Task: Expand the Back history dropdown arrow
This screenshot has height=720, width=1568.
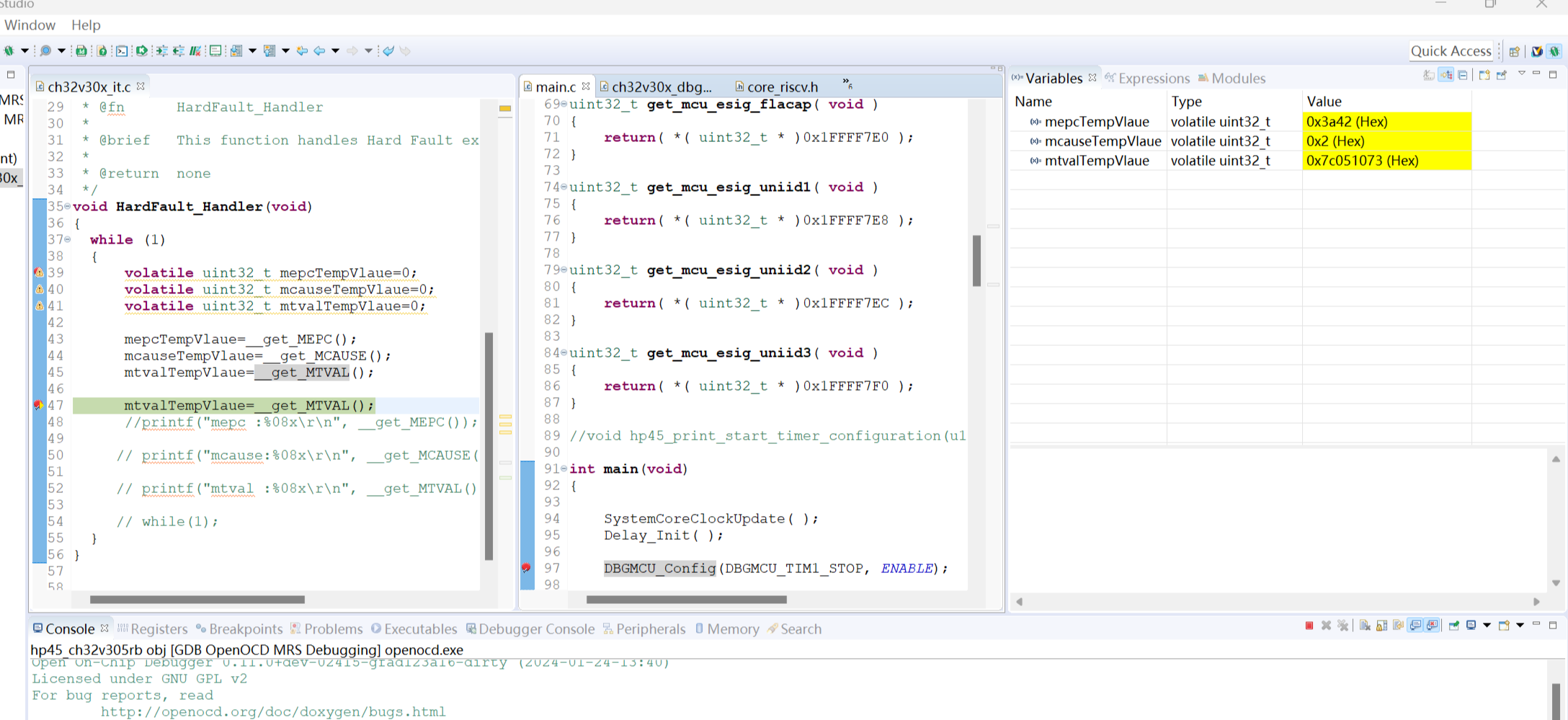Action: pyautogui.click(x=335, y=50)
